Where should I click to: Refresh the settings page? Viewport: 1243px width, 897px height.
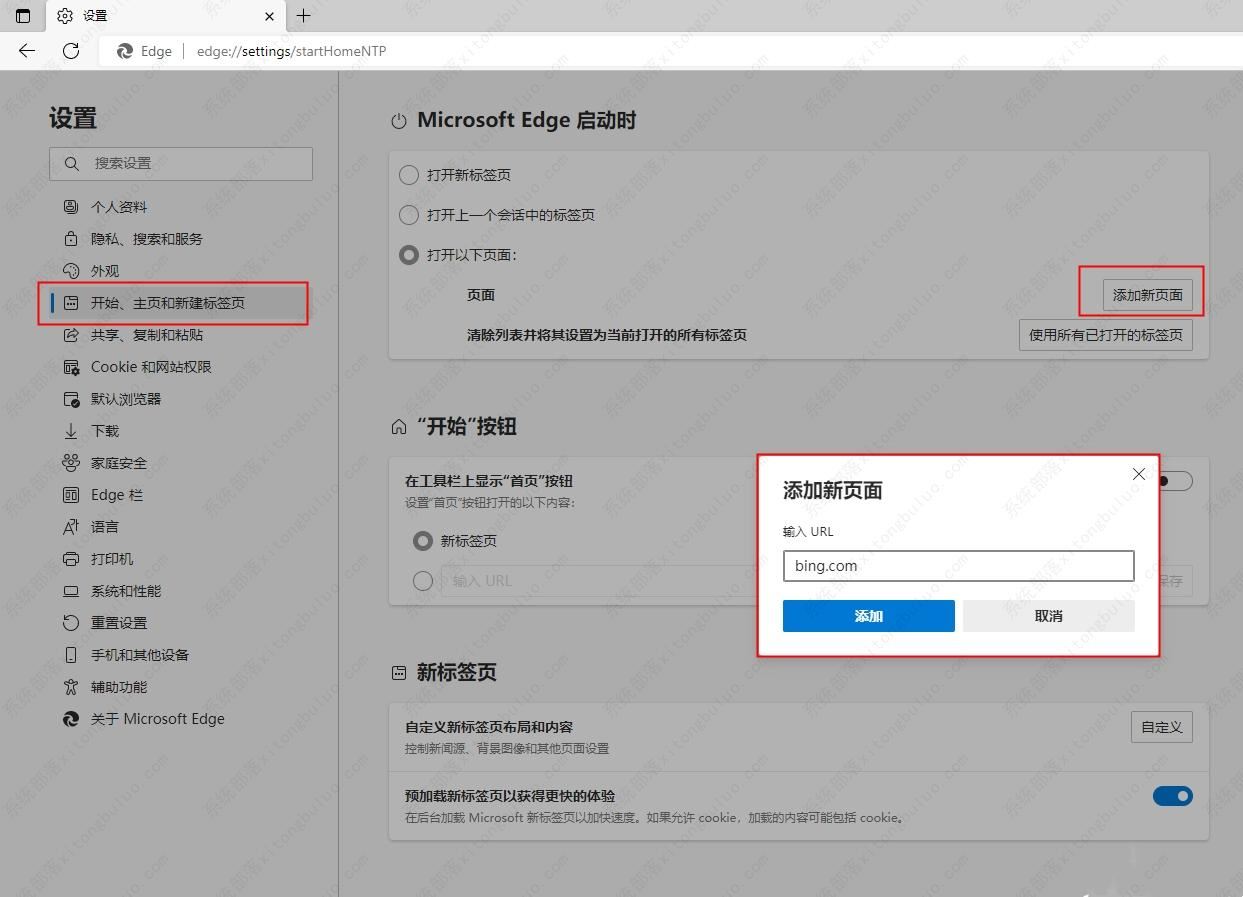click(71, 51)
